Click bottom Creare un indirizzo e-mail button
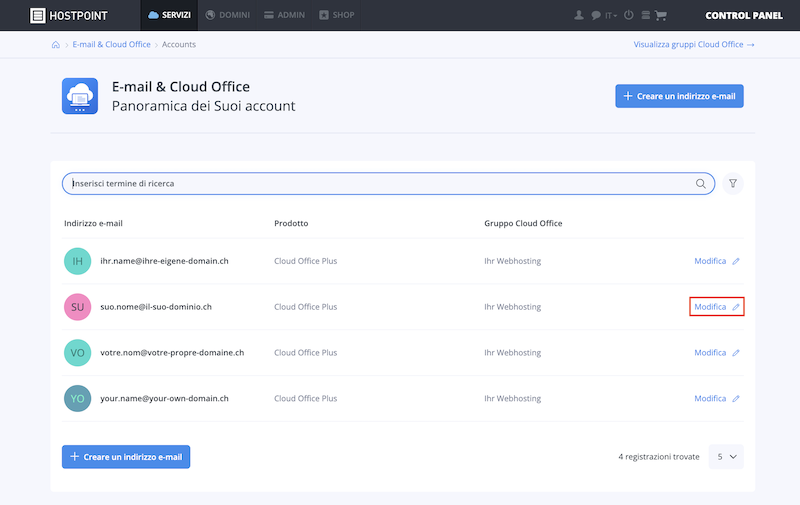800x505 pixels. 126,457
